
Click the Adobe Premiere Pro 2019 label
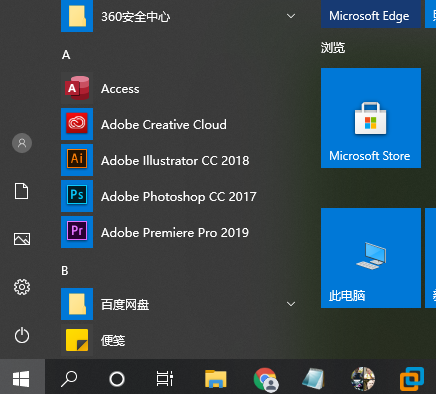175,233
